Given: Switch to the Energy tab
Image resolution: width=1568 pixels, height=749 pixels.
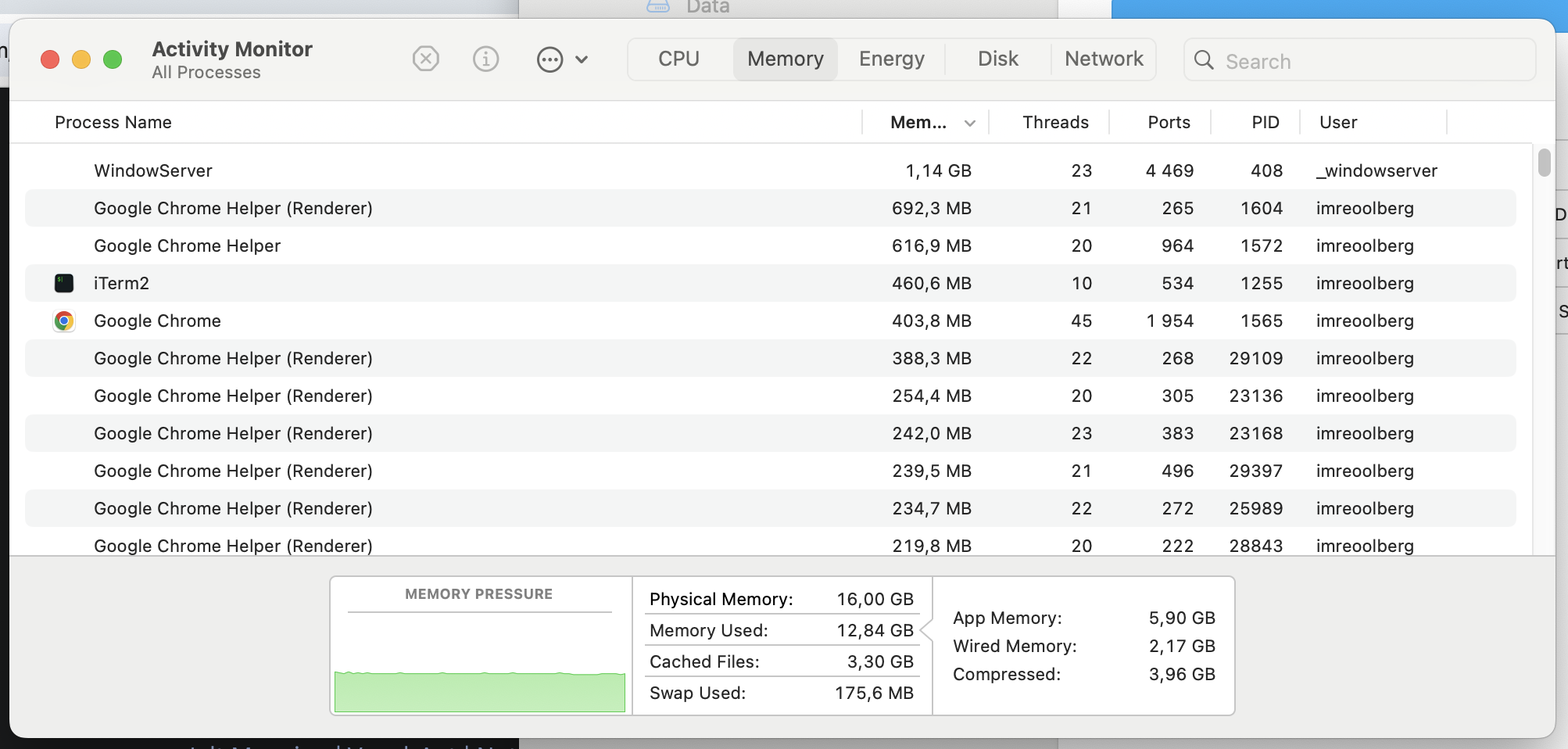Looking at the screenshot, I should (x=892, y=59).
